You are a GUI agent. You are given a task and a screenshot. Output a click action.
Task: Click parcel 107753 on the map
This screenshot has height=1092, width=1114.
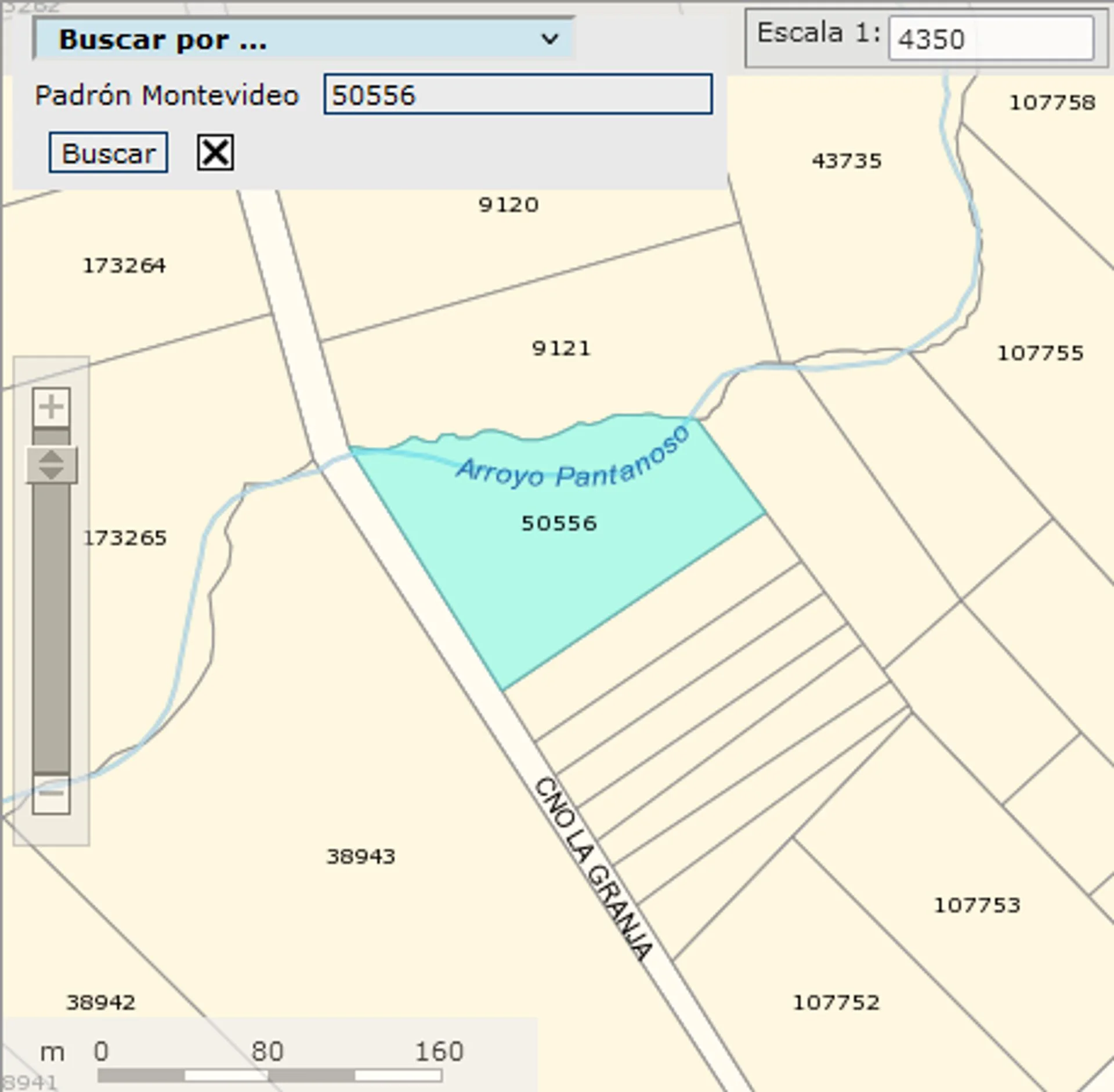[x=977, y=905]
